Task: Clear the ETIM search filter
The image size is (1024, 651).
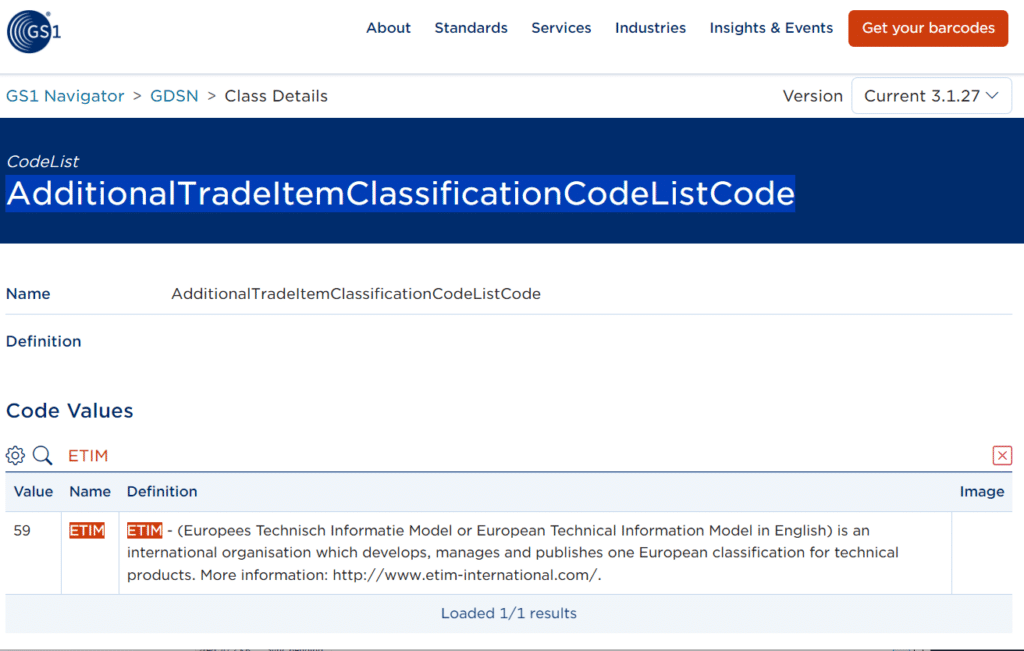Action: pos(1002,456)
